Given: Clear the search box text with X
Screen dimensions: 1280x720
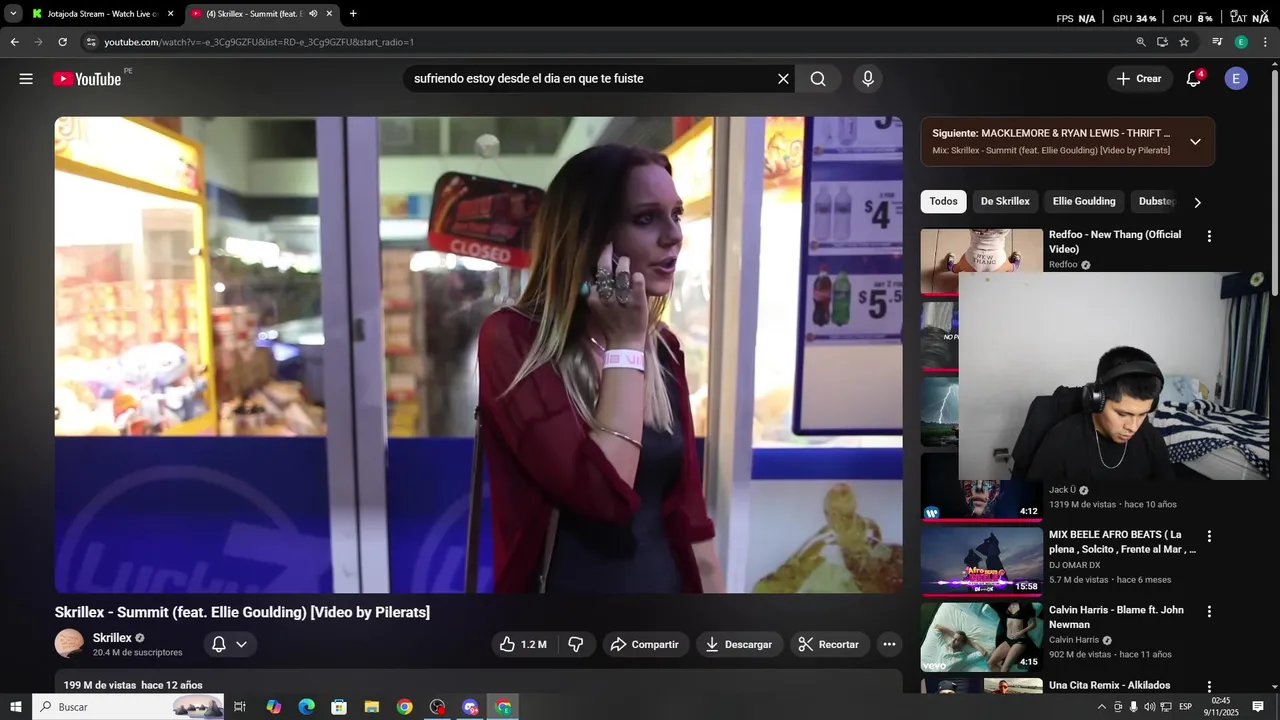Looking at the screenshot, I should pyautogui.click(x=783, y=79).
